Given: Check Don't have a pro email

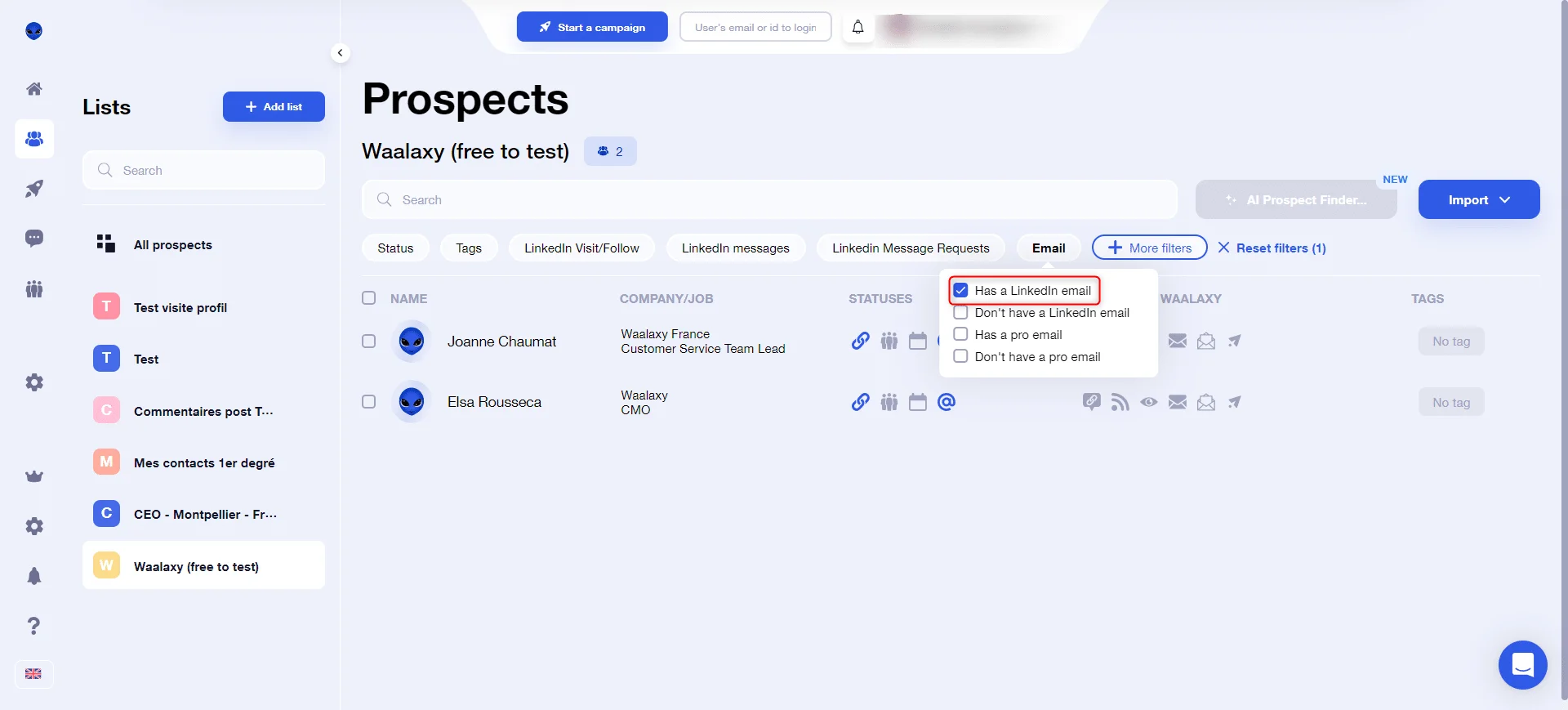Looking at the screenshot, I should (x=961, y=356).
